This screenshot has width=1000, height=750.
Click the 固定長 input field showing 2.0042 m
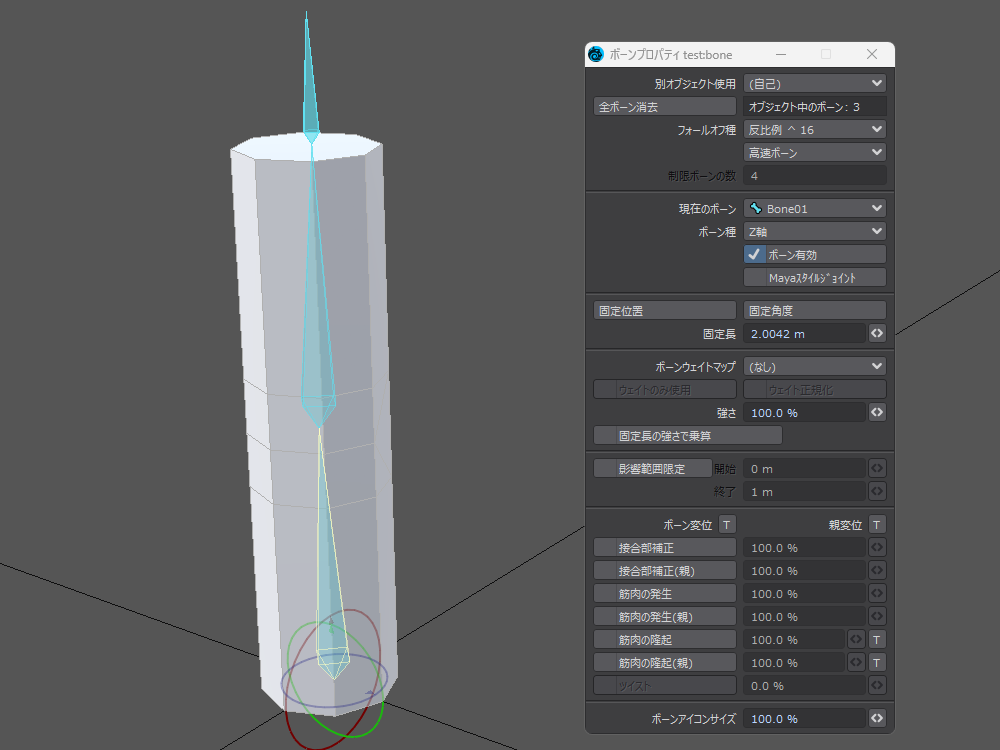coord(804,333)
